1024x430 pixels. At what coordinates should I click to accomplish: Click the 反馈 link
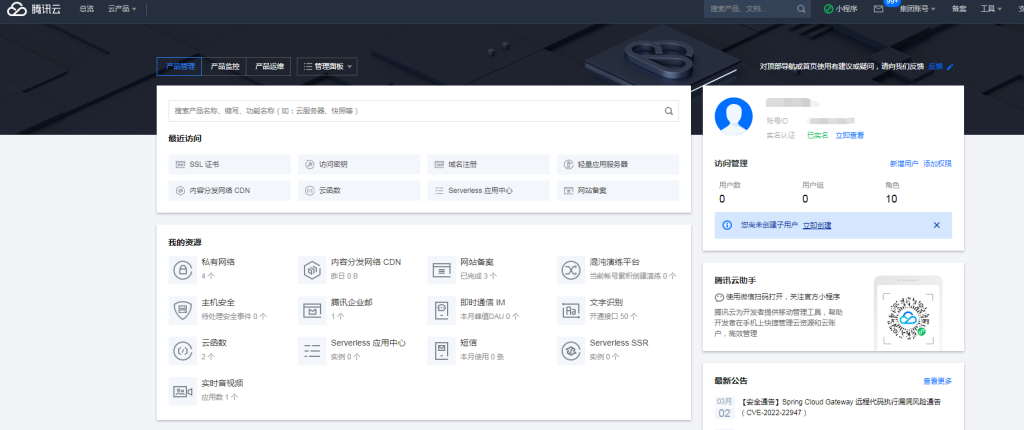click(935, 67)
